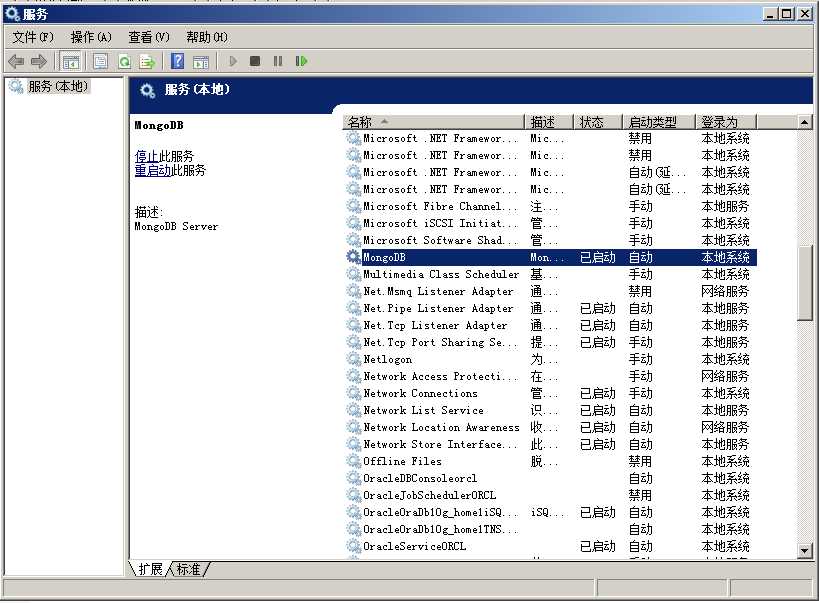Image resolution: width=819 pixels, height=603 pixels.
Task: Click gear icon of Net.Pipe Listener Adapter
Action: point(354,308)
